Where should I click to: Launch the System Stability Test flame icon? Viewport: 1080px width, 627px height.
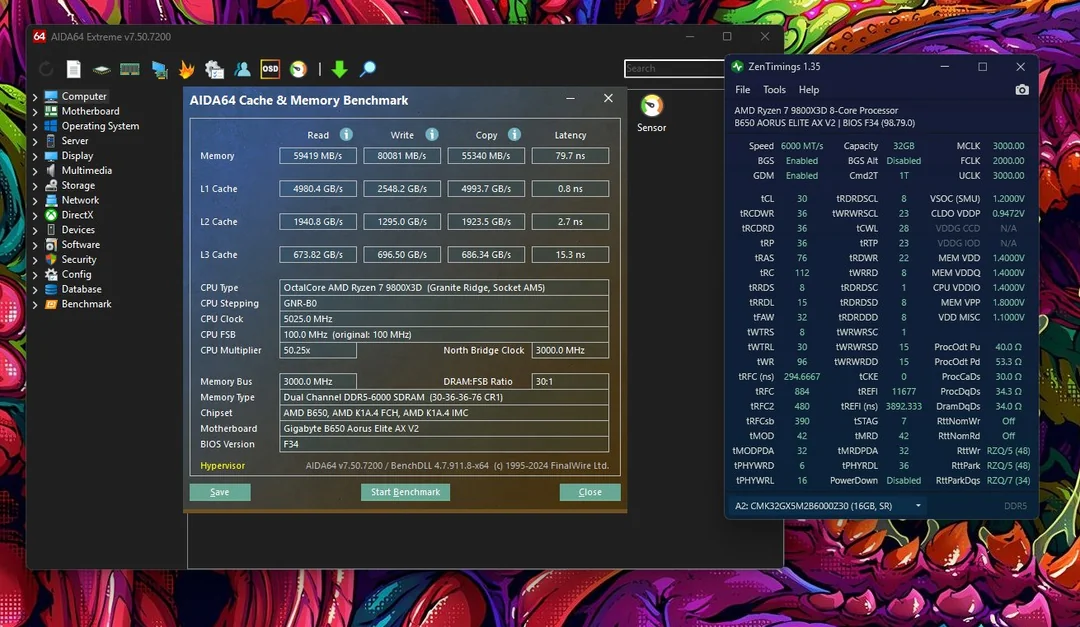tap(187, 69)
